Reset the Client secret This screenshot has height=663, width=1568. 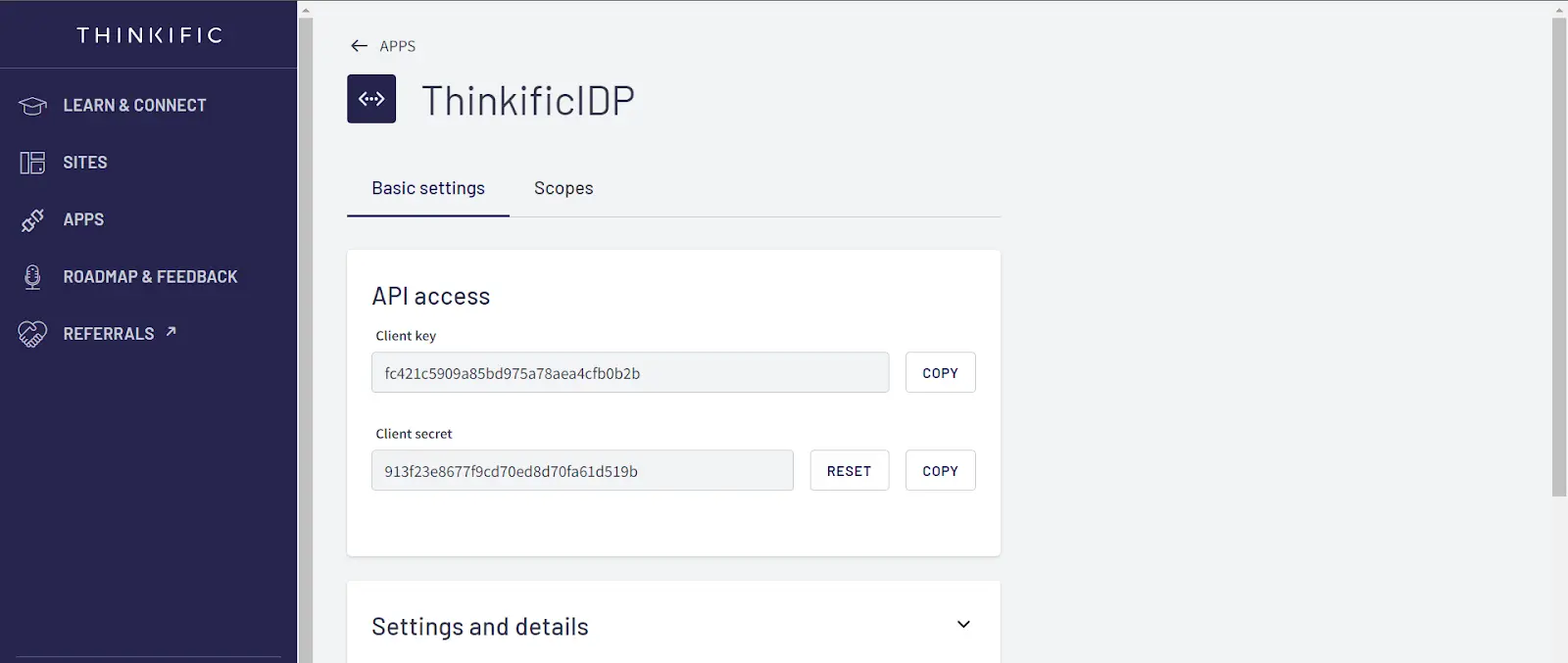coord(849,471)
